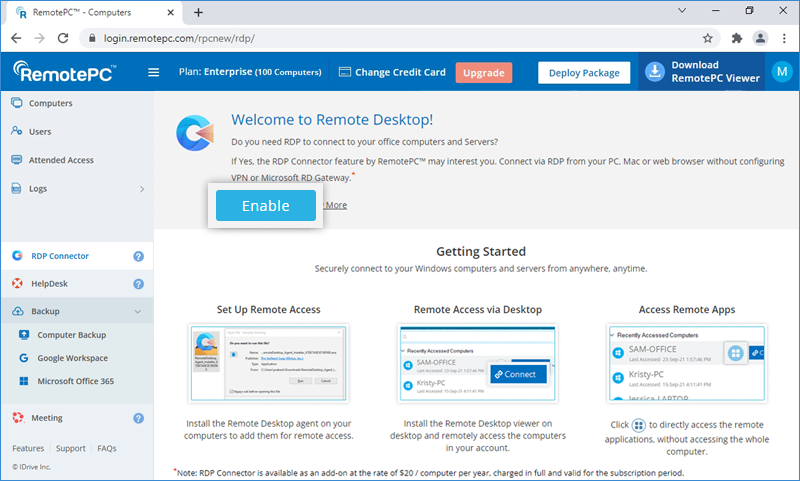Select Computers in the sidebar

click(x=50, y=103)
